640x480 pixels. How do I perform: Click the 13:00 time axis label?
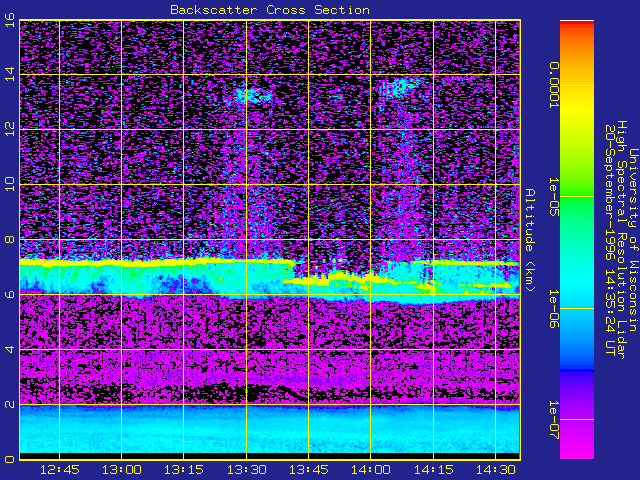point(122,470)
